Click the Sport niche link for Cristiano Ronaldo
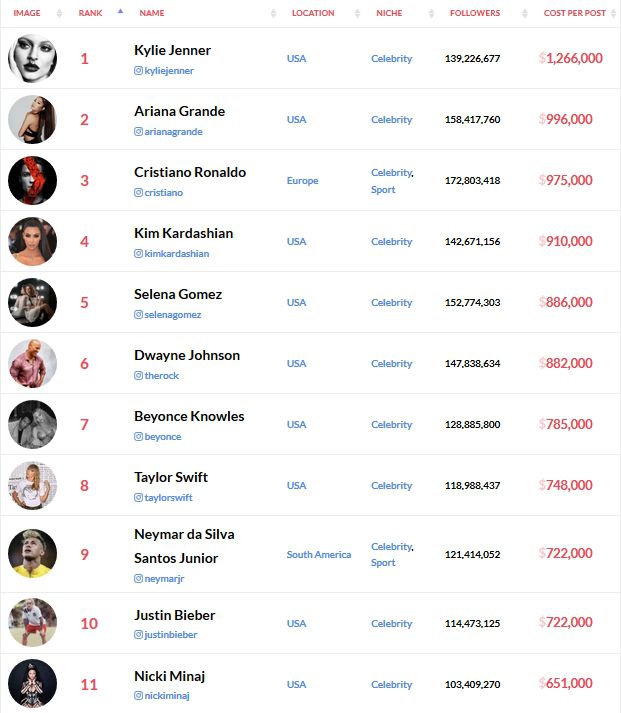621x713 pixels. click(x=383, y=190)
